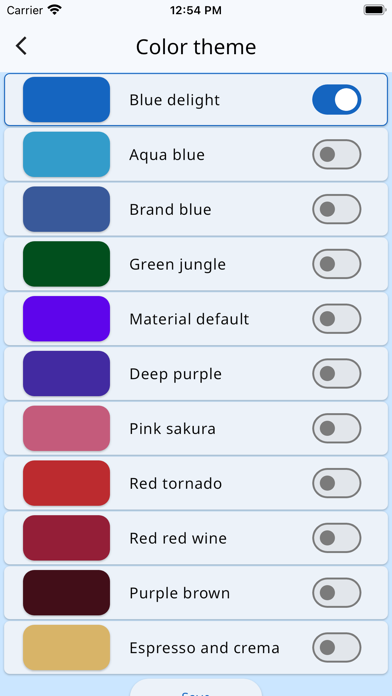This screenshot has width=392, height=696.
Task: Enable the Red tornado switch
Action: pos(337,483)
